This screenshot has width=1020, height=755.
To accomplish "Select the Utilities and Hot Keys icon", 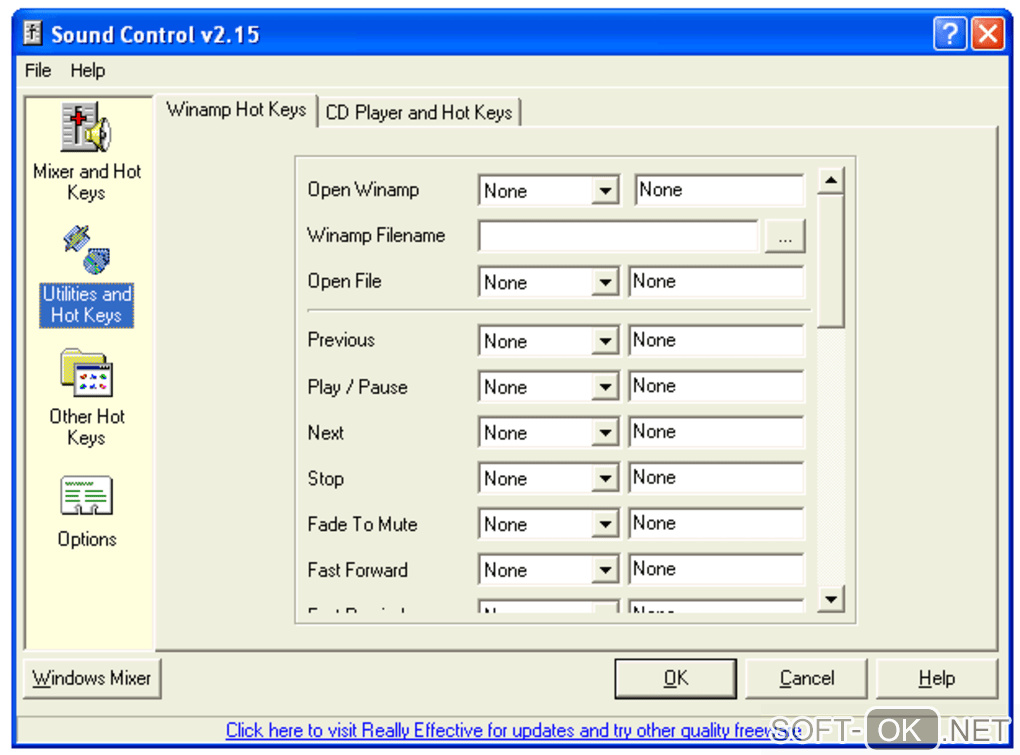I will point(87,250).
